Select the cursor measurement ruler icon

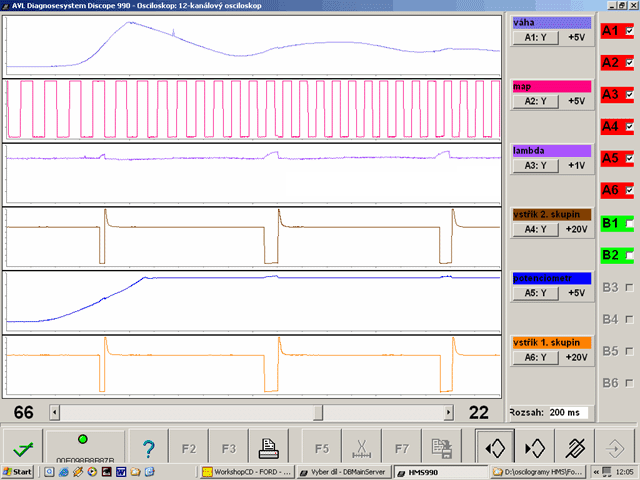(x=361, y=449)
